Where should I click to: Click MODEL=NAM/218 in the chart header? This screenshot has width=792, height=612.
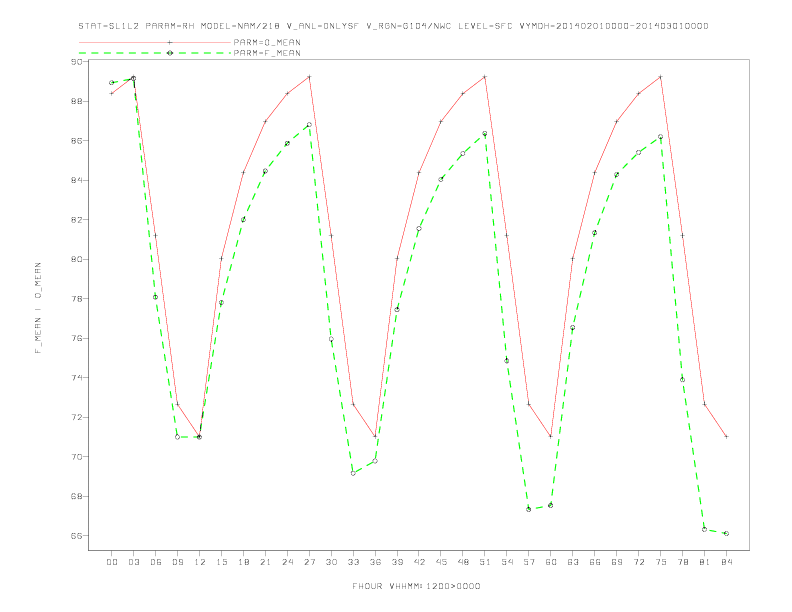pyautogui.click(x=240, y=26)
